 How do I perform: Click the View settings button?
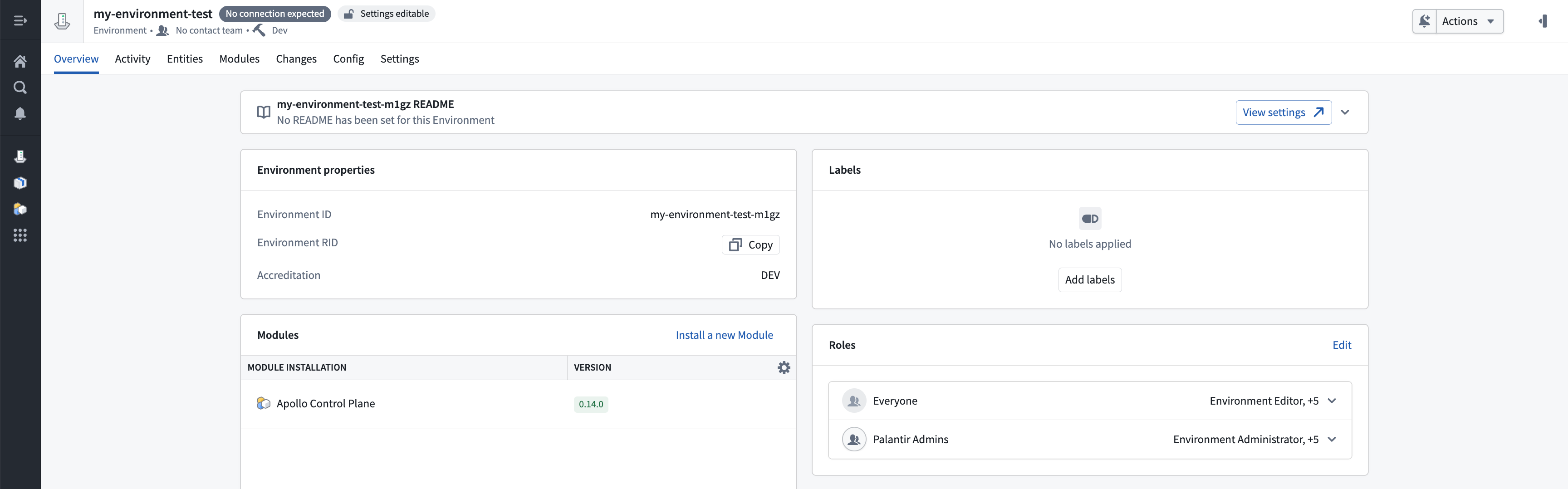1284,112
